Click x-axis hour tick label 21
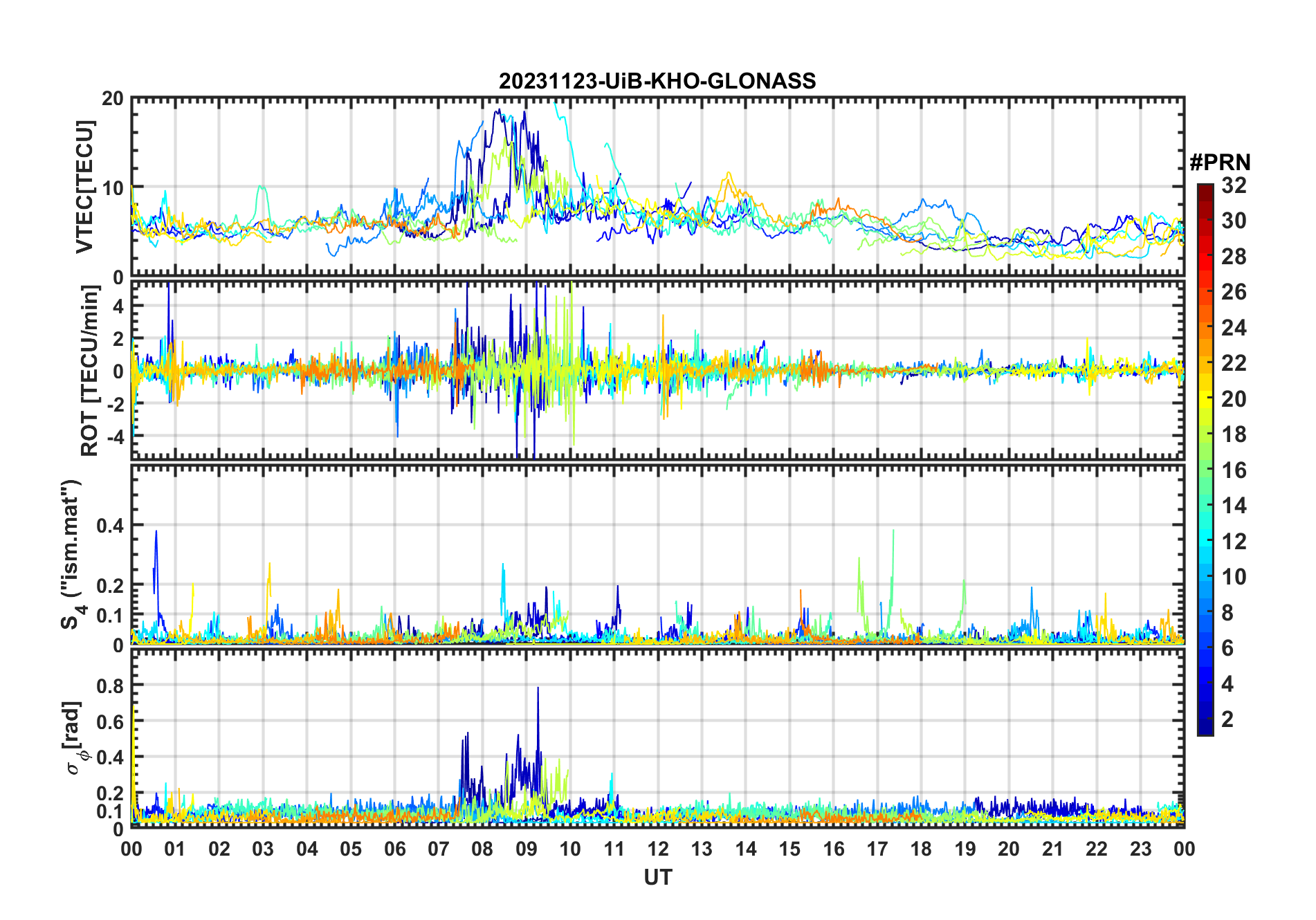The width and height of the screenshot is (1316, 920). tap(1052, 849)
